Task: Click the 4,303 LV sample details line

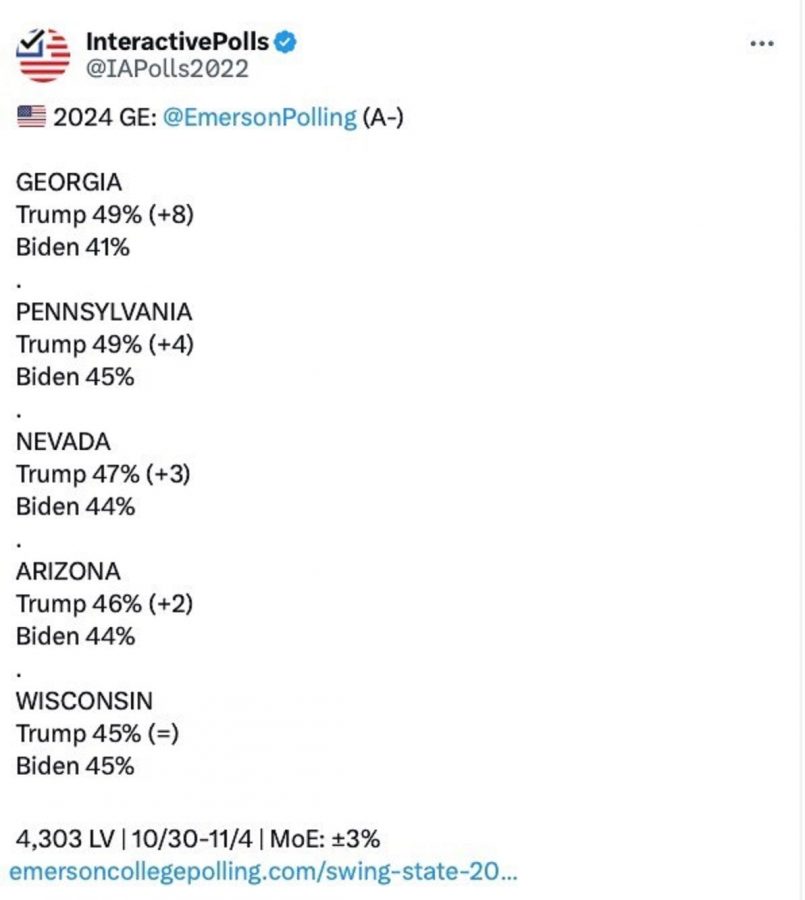Action: [x=198, y=837]
